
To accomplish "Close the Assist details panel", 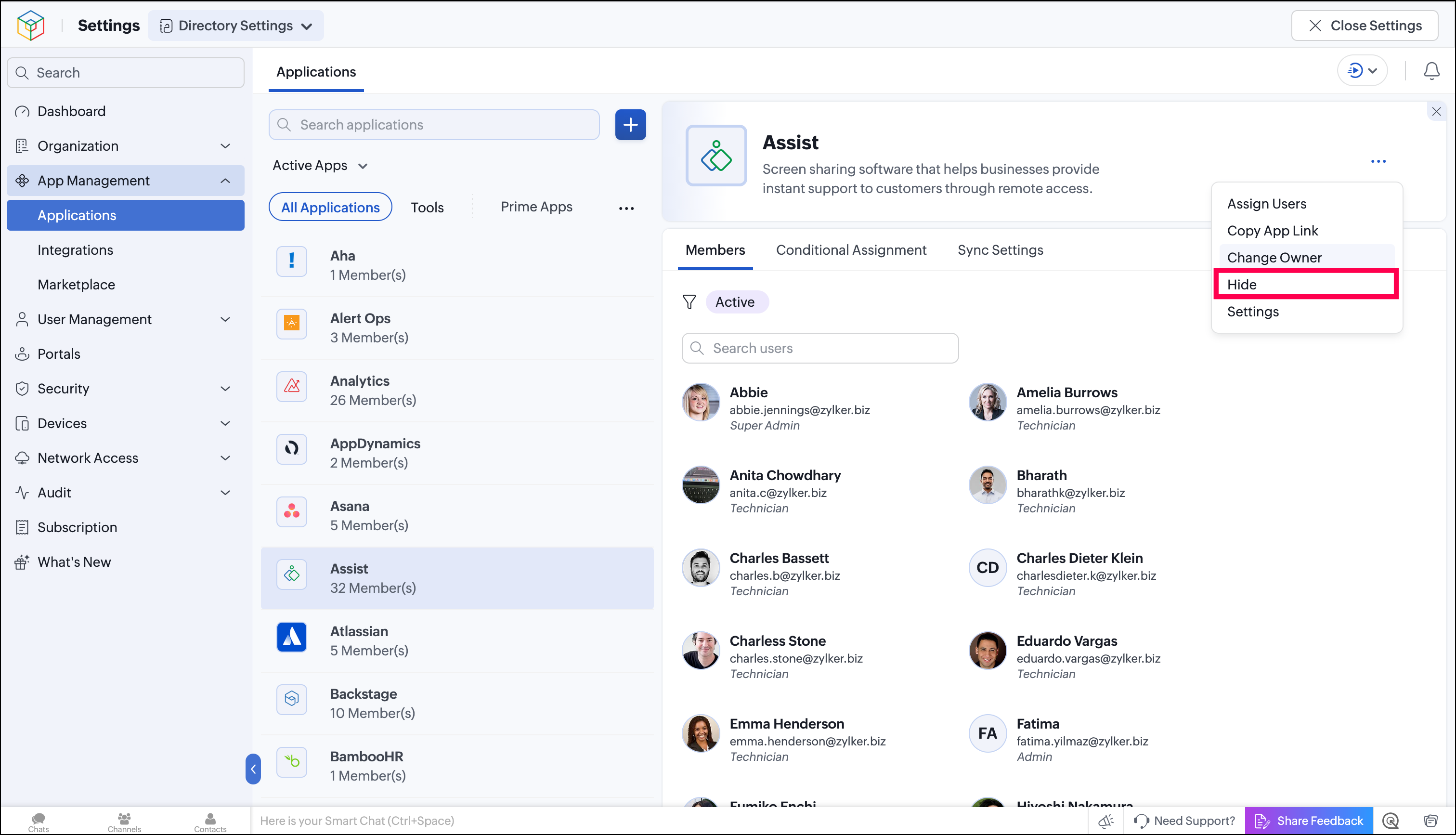I will tap(1436, 111).
